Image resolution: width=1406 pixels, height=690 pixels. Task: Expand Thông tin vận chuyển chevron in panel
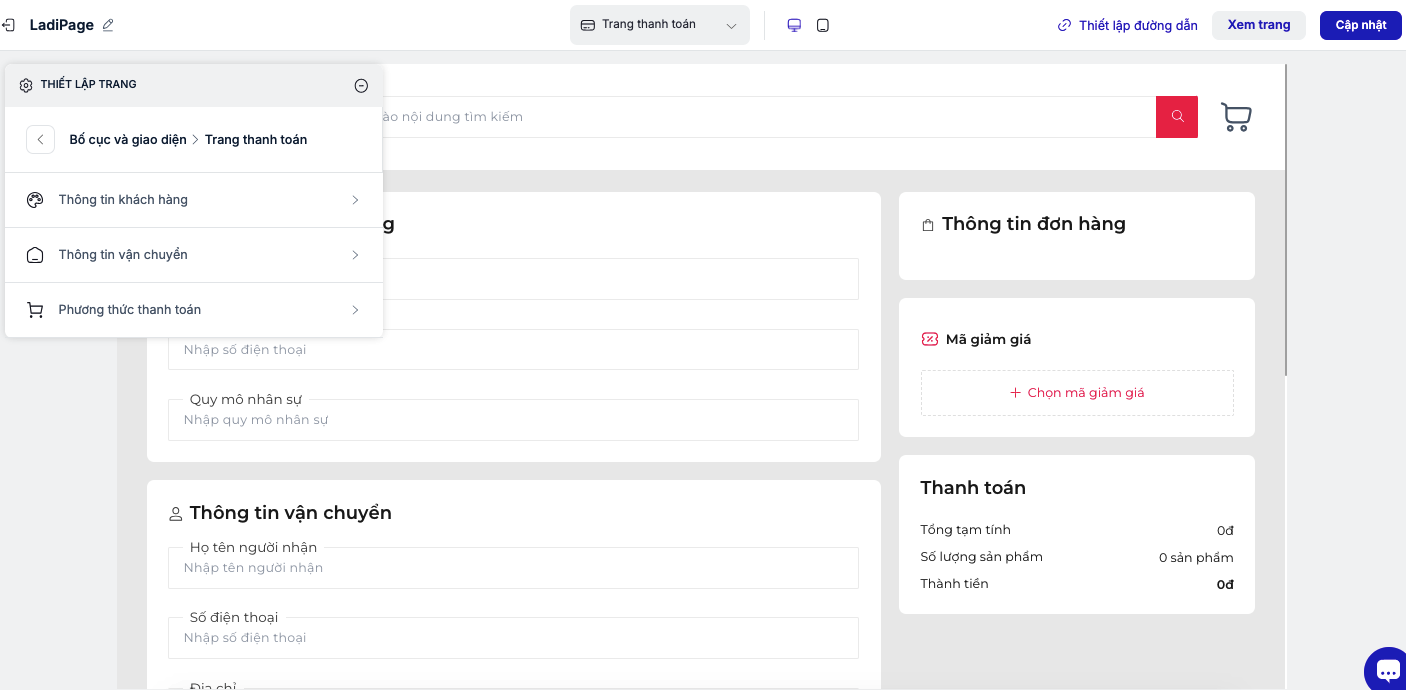pos(355,255)
